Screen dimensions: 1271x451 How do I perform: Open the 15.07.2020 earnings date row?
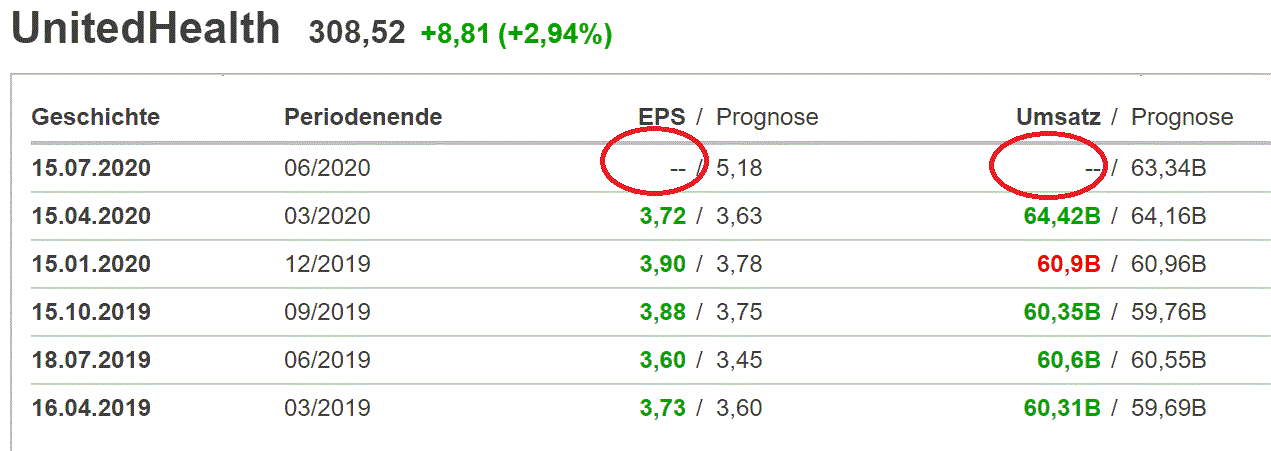pos(91,168)
